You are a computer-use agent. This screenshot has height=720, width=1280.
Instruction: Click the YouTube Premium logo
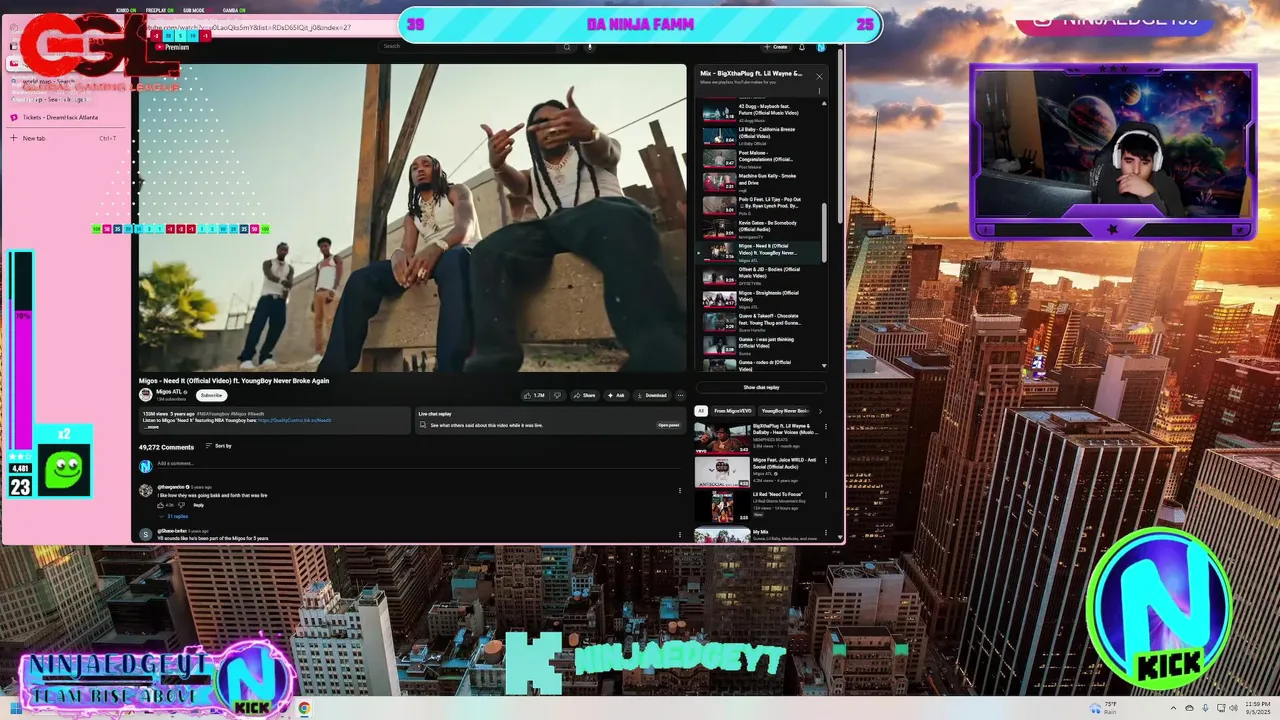click(174, 47)
